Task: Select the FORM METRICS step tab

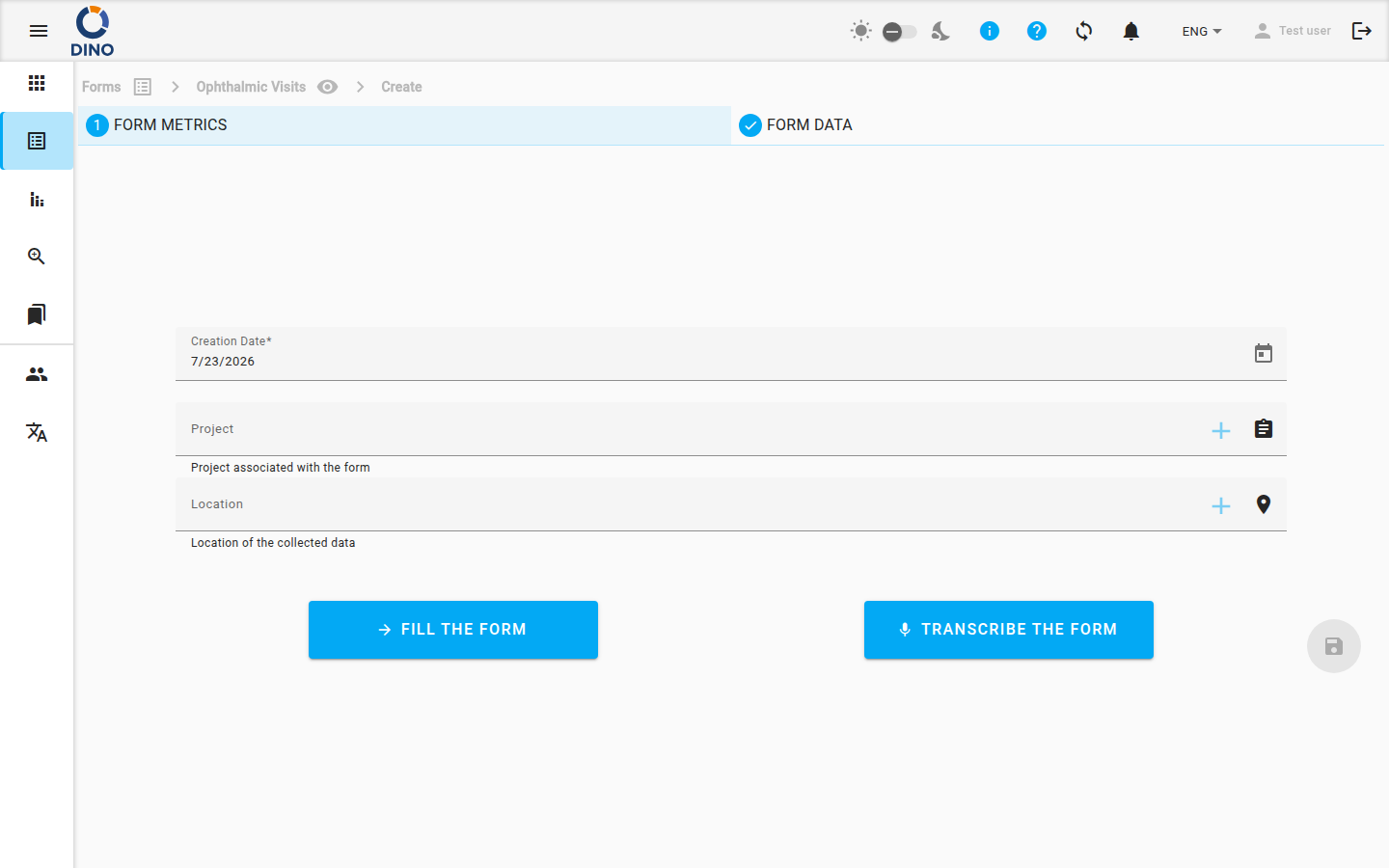Action: click(404, 125)
